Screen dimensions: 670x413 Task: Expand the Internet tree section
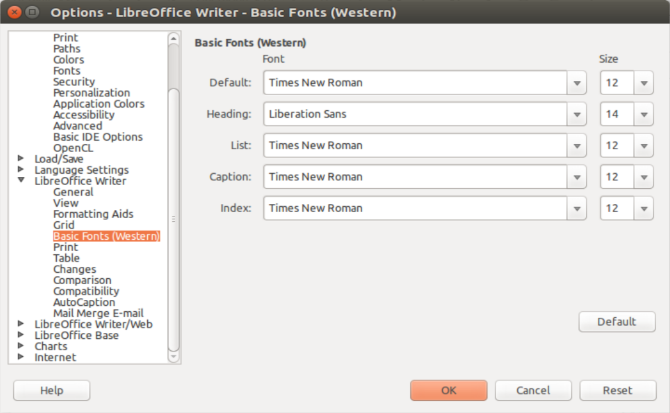(21, 357)
